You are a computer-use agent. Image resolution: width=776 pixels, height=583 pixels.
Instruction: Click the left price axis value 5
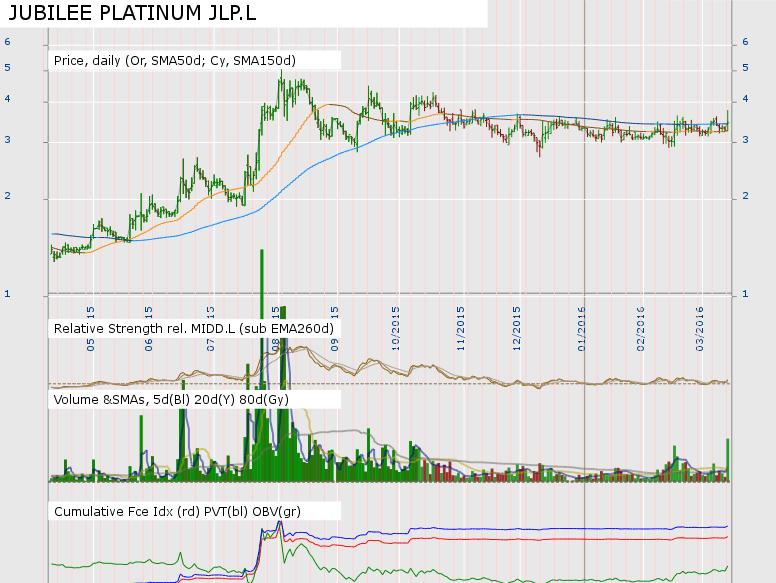[x=7, y=67]
